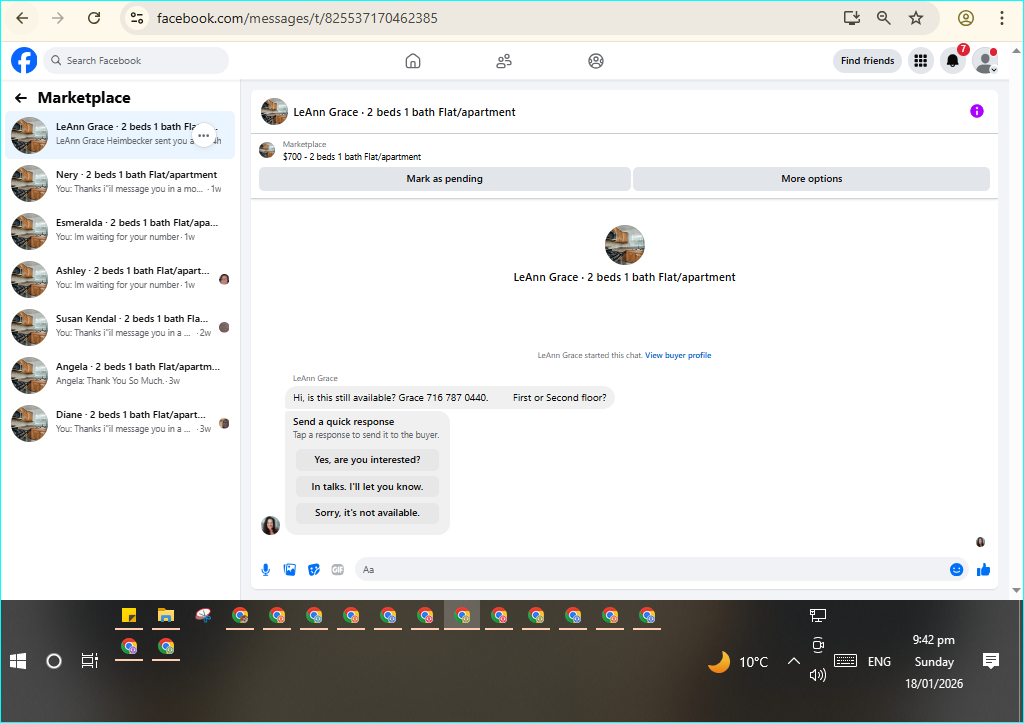Open the Facebook menu grid icon
1024x723 pixels.
[921, 61]
